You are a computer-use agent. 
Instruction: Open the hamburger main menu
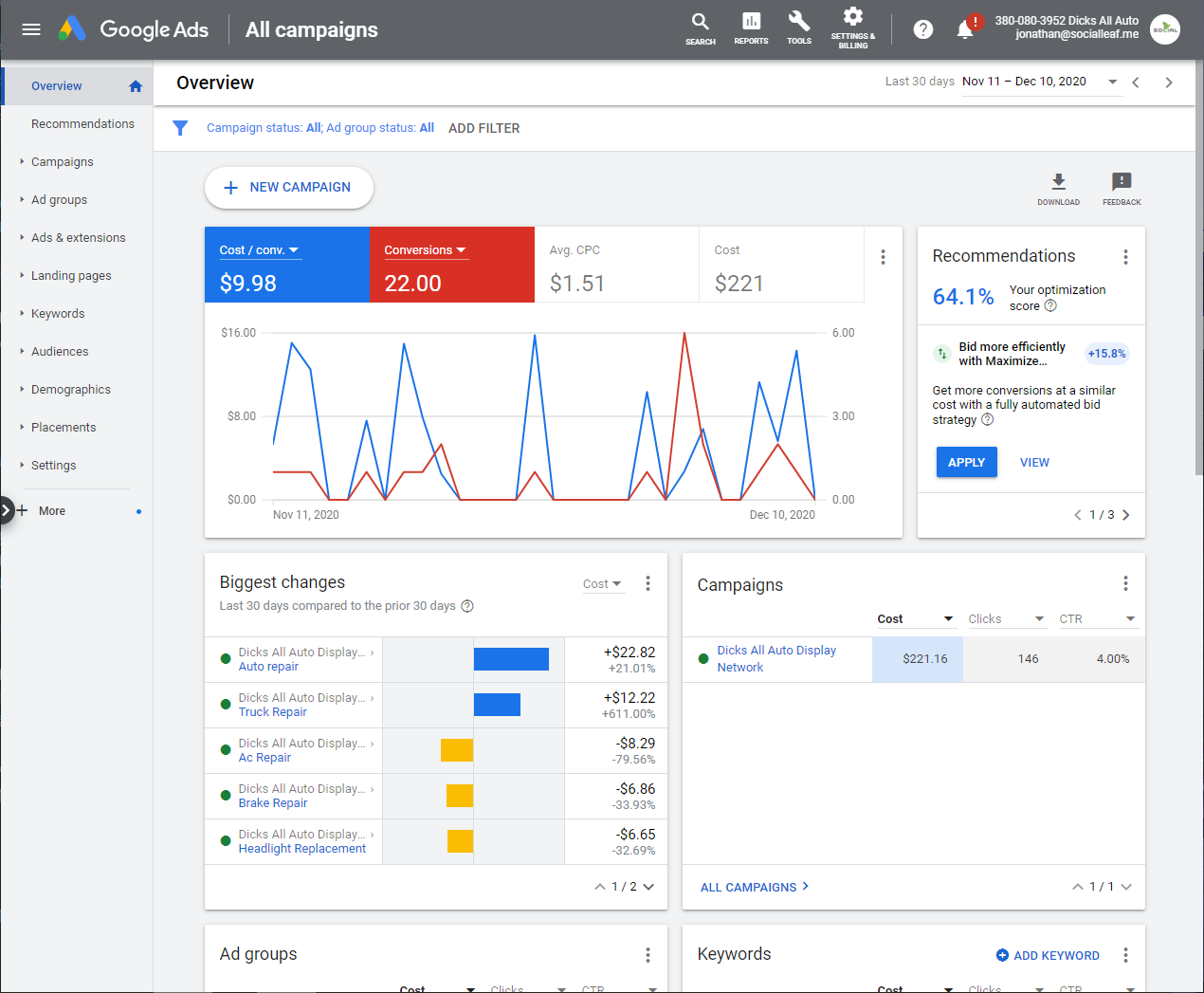[31, 29]
